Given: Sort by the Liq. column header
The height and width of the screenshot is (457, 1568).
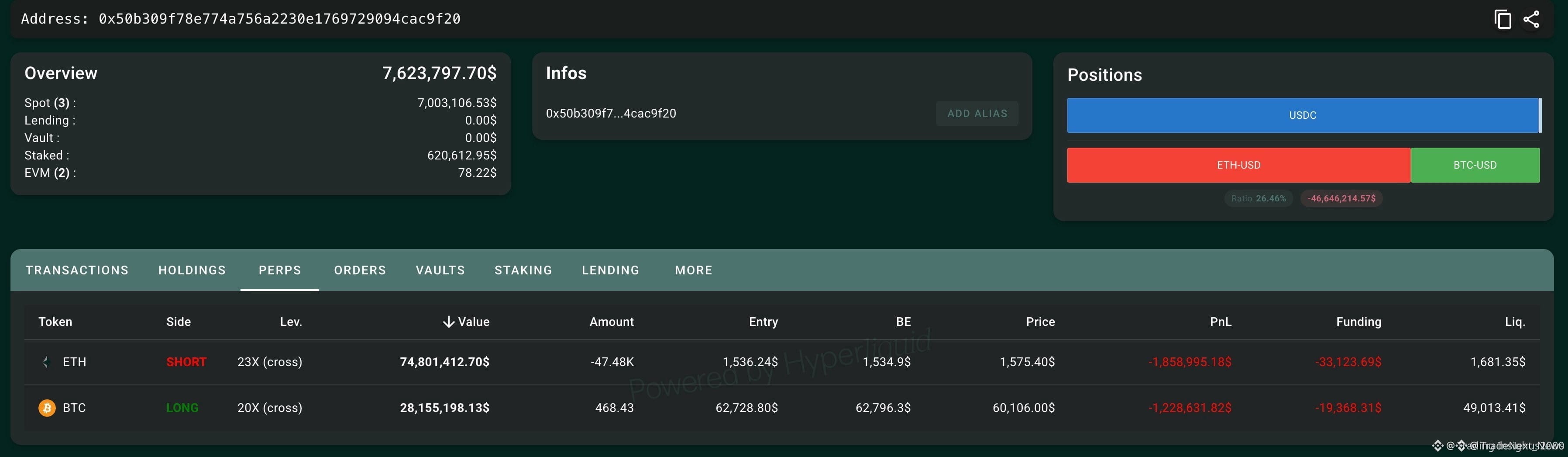Looking at the screenshot, I should [1515, 322].
